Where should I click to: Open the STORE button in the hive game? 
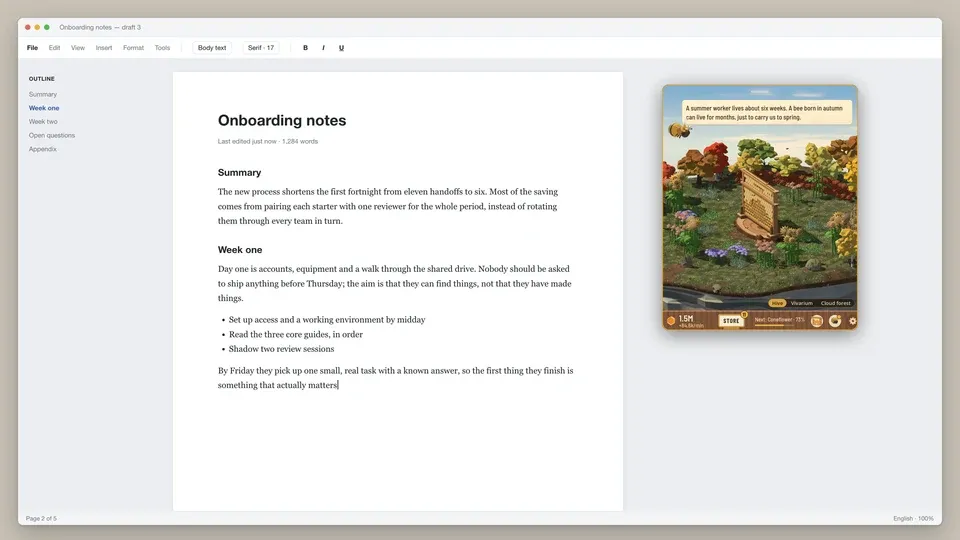click(x=731, y=321)
